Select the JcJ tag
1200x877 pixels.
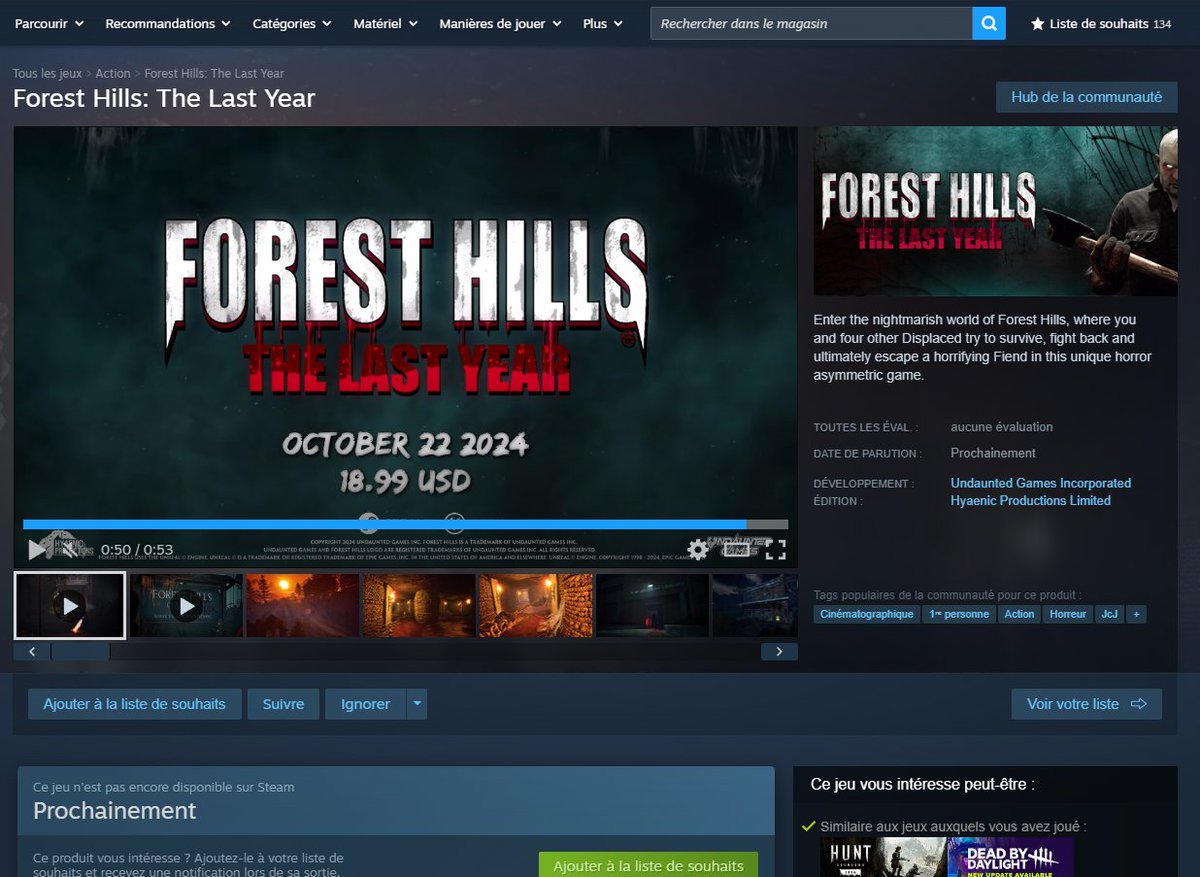pos(1109,614)
